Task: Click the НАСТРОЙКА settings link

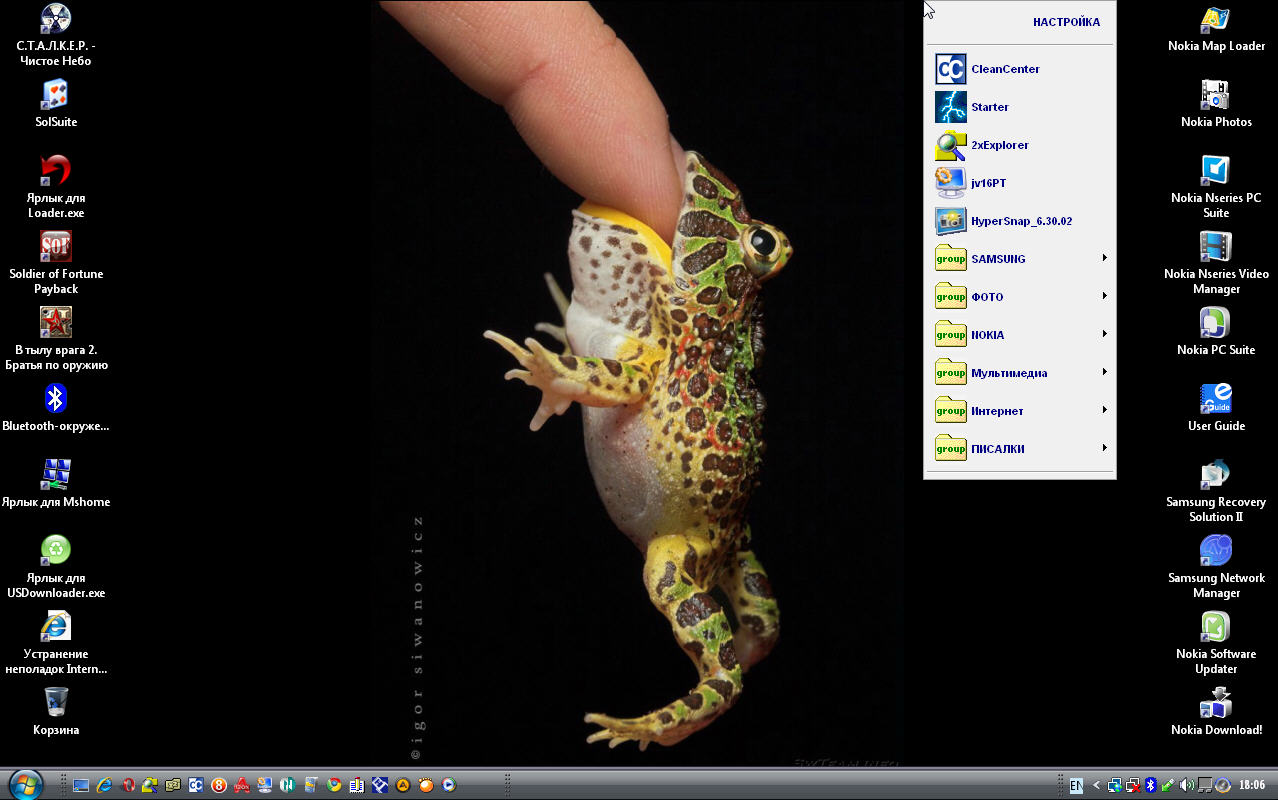Action: [1066, 22]
